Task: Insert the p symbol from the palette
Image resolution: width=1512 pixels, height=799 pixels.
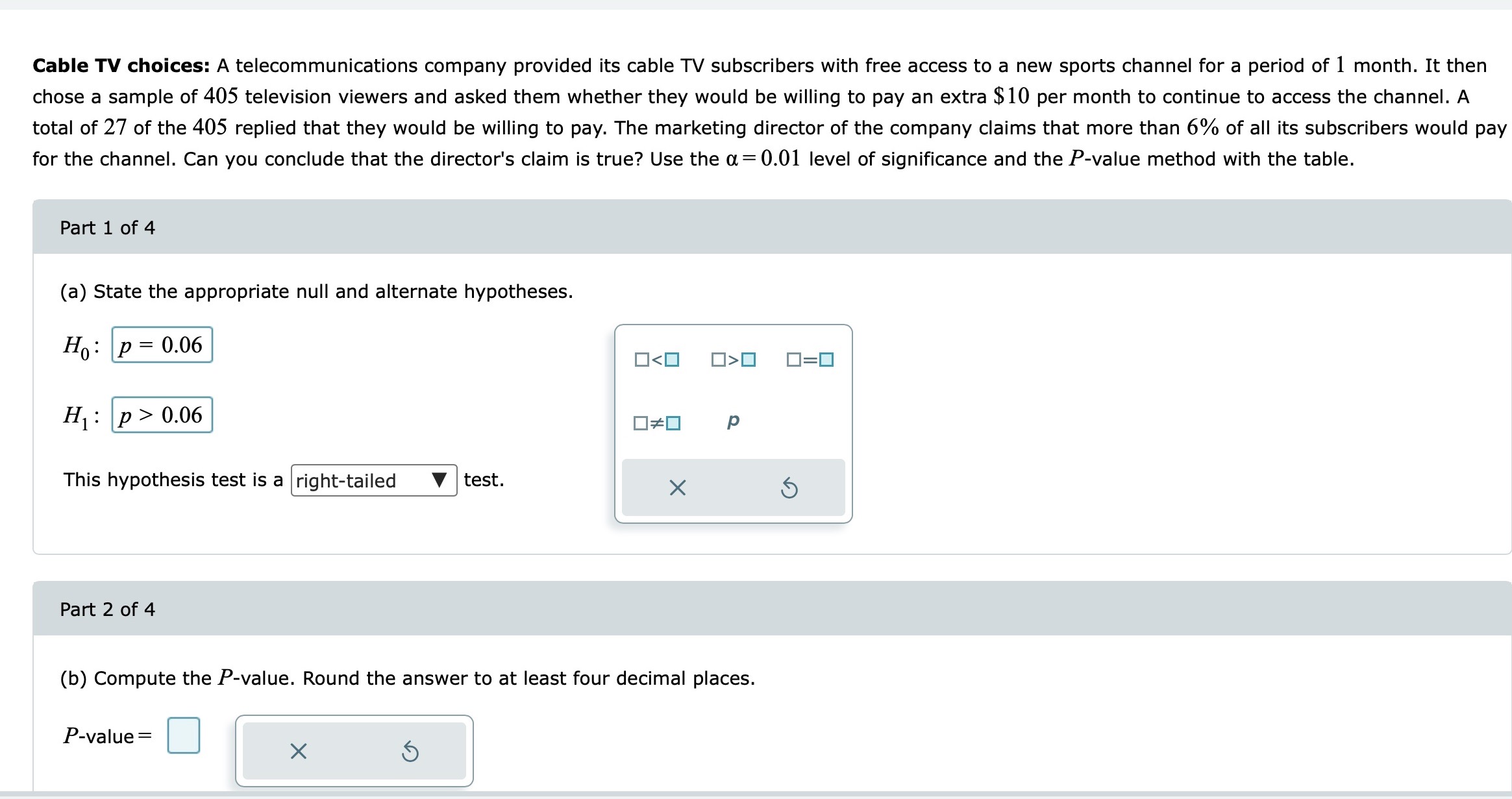Action: coord(732,421)
